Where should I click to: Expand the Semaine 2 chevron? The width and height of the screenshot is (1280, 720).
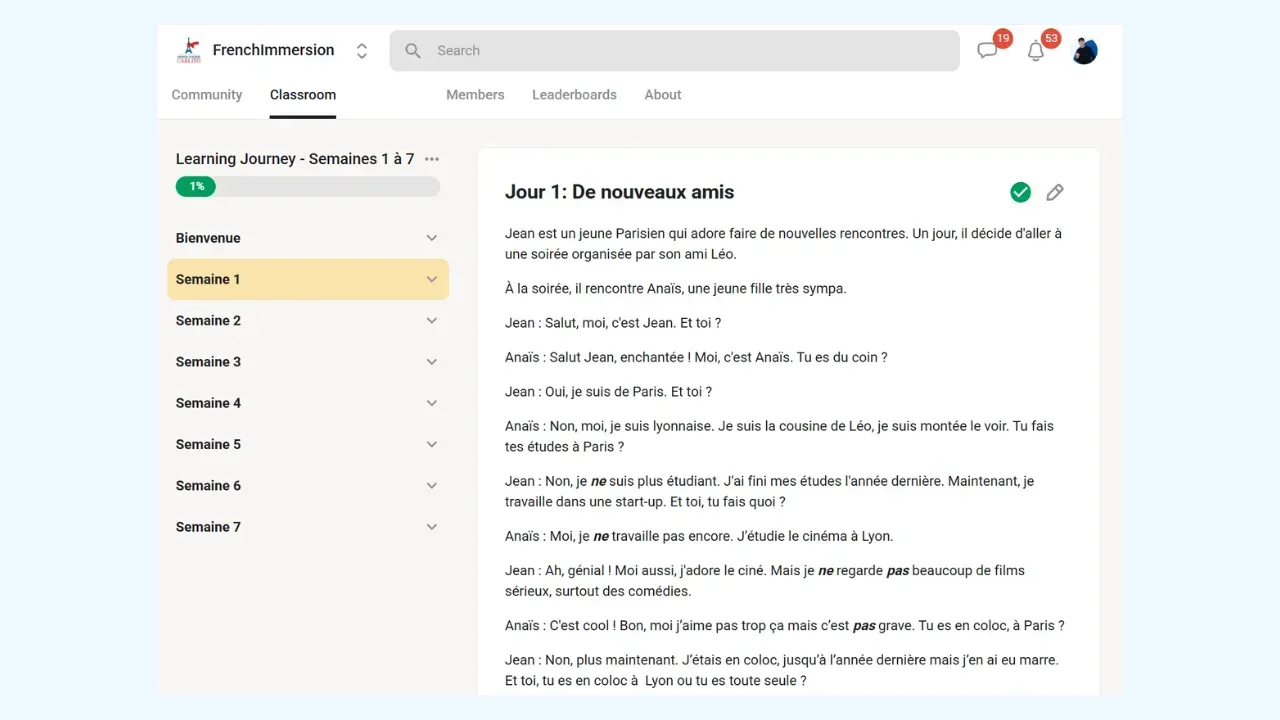point(432,321)
